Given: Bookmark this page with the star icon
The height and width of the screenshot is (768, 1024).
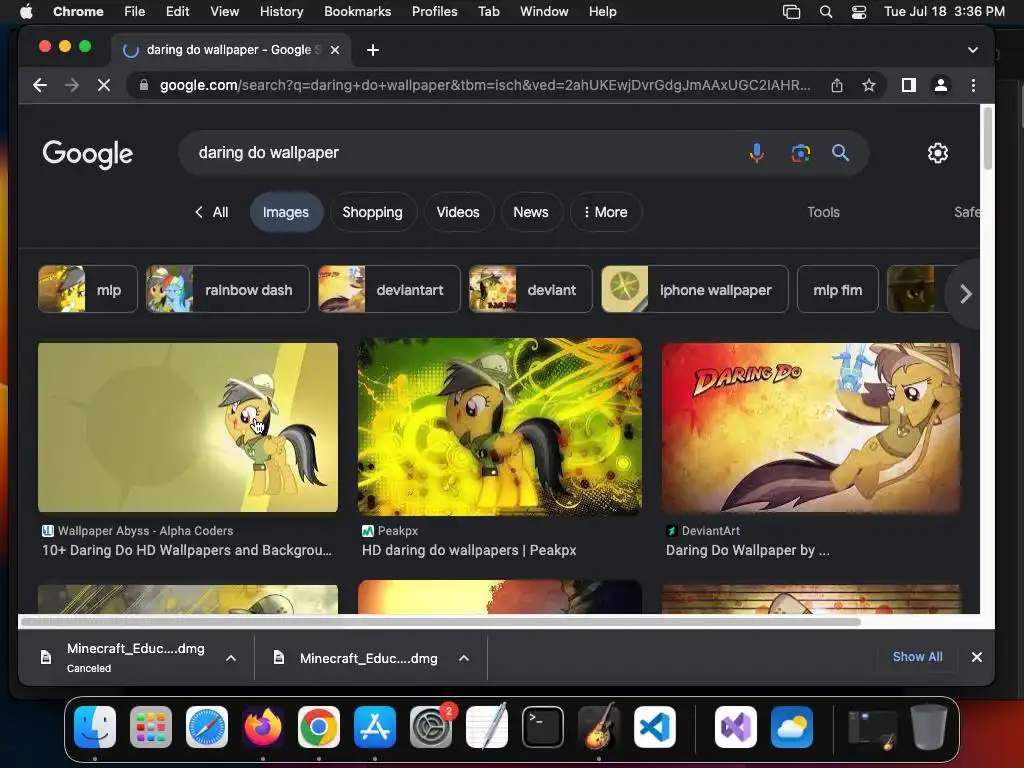Looking at the screenshot, I should point(869,85).
